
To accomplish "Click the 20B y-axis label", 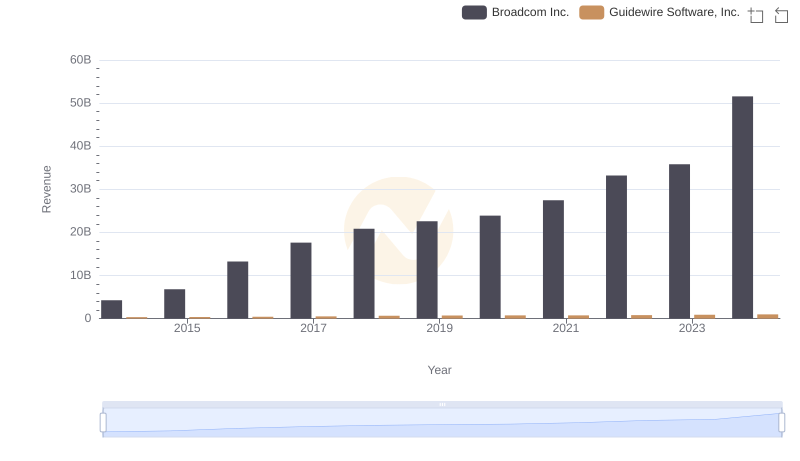I will [81, 232].
